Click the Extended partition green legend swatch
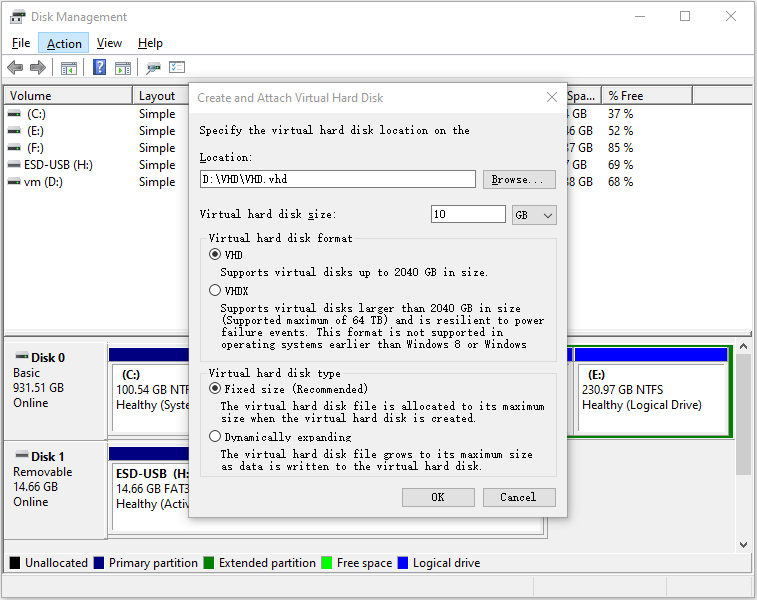This screenshot has height=600, width=757. coord(209,563)
